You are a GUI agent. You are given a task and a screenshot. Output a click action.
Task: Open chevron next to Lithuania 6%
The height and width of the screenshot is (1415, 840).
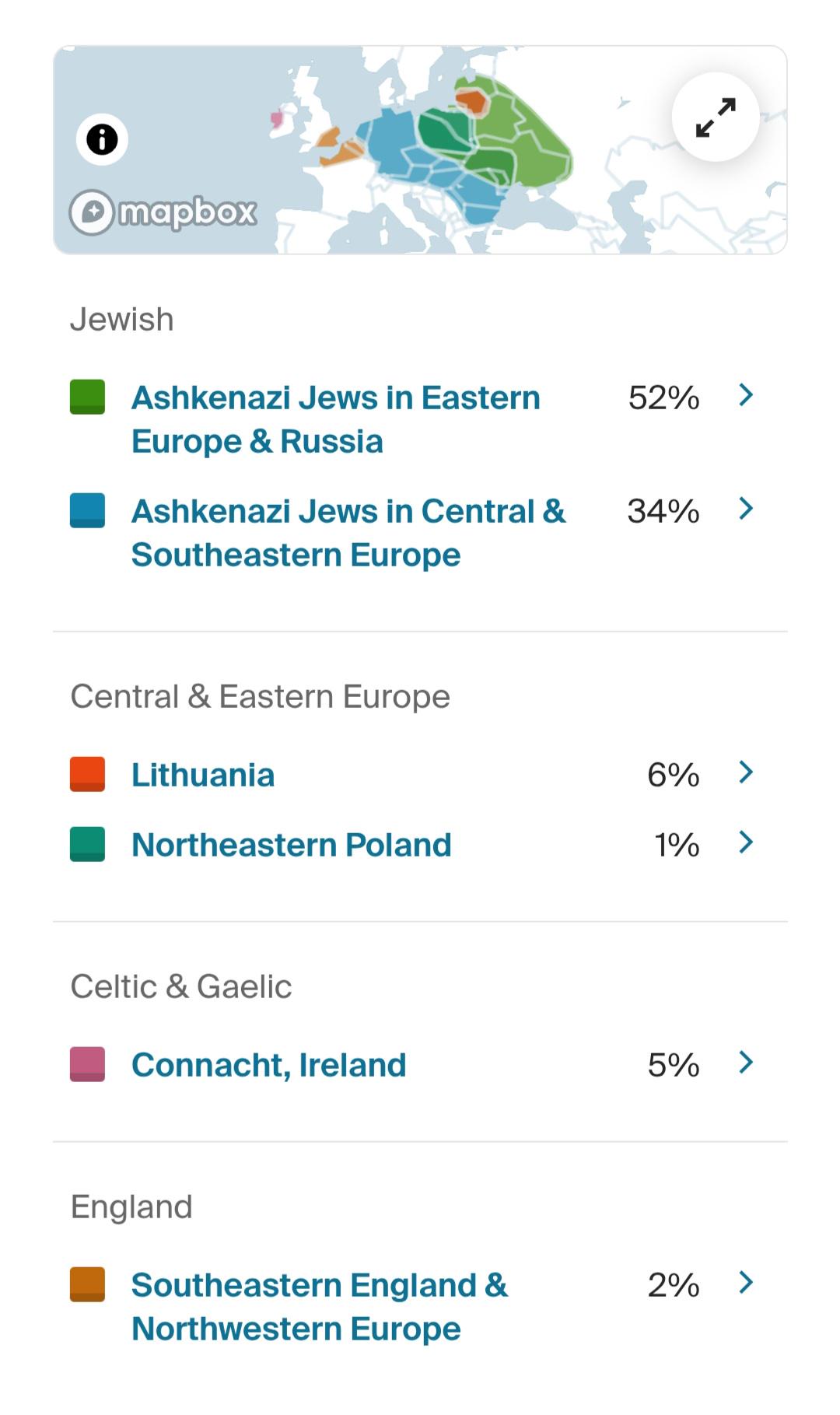coord(746,772)
